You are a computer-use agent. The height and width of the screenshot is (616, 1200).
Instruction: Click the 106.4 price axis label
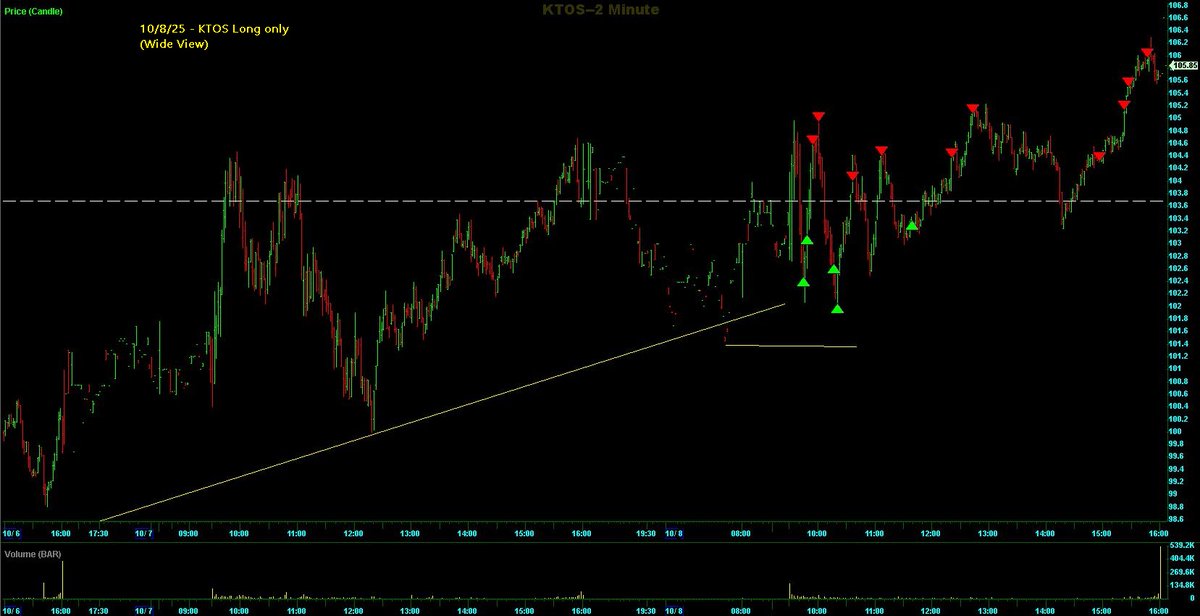tap(1180, 30)
